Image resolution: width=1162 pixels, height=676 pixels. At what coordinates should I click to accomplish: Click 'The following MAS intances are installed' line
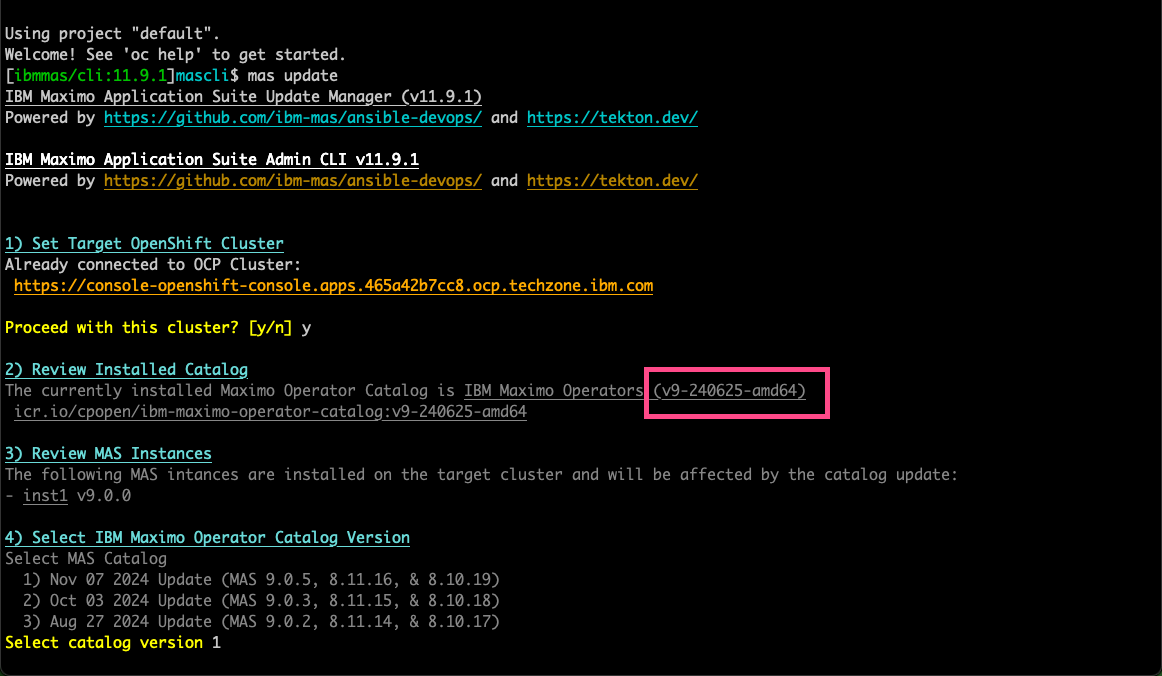click(x=482, y=474)
